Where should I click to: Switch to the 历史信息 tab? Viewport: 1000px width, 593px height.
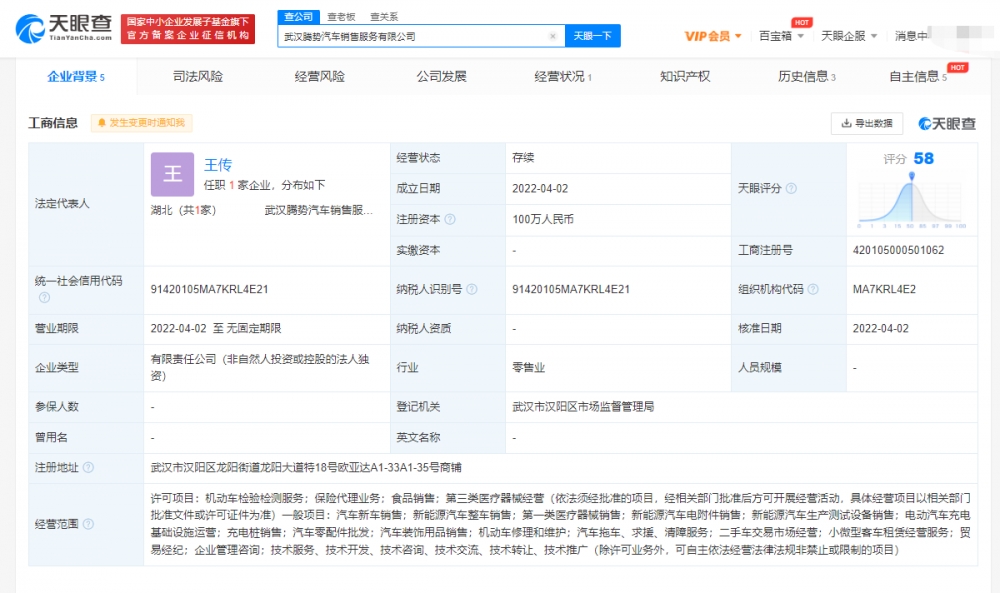tap(807, 77)
